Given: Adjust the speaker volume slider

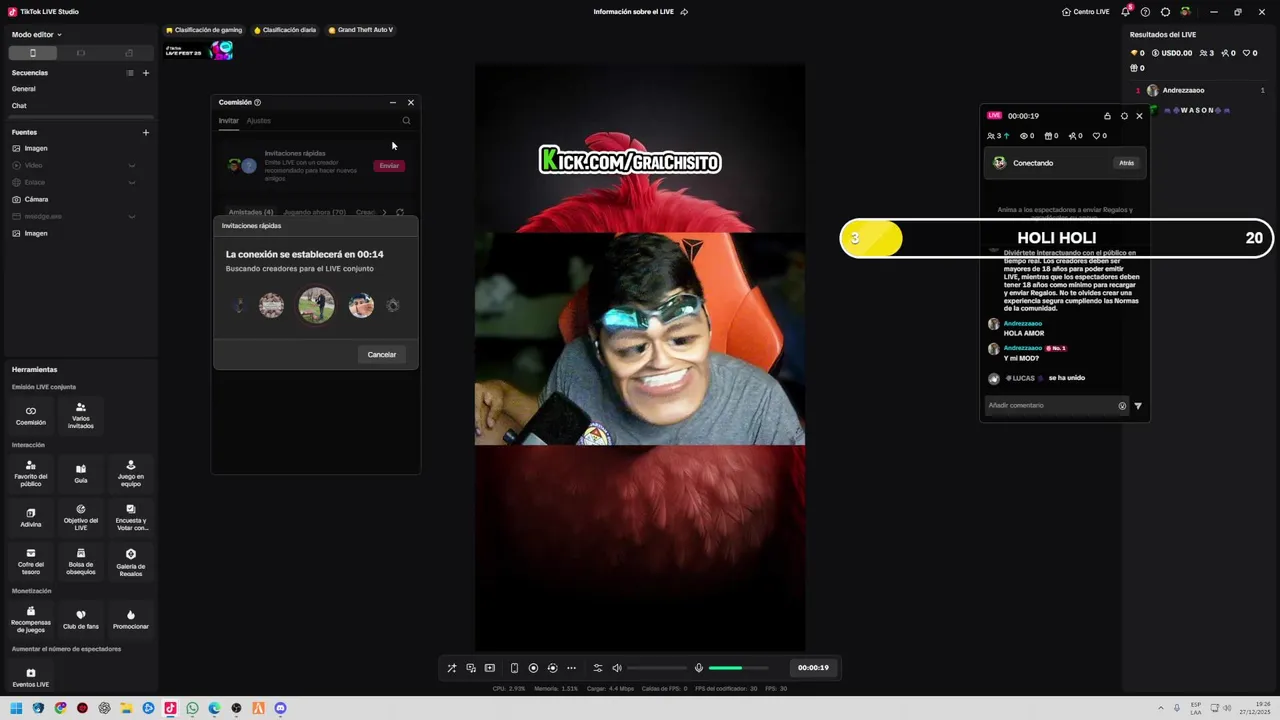Looking at the screenshot, I should pyautogui.click(x=658, y=668).
